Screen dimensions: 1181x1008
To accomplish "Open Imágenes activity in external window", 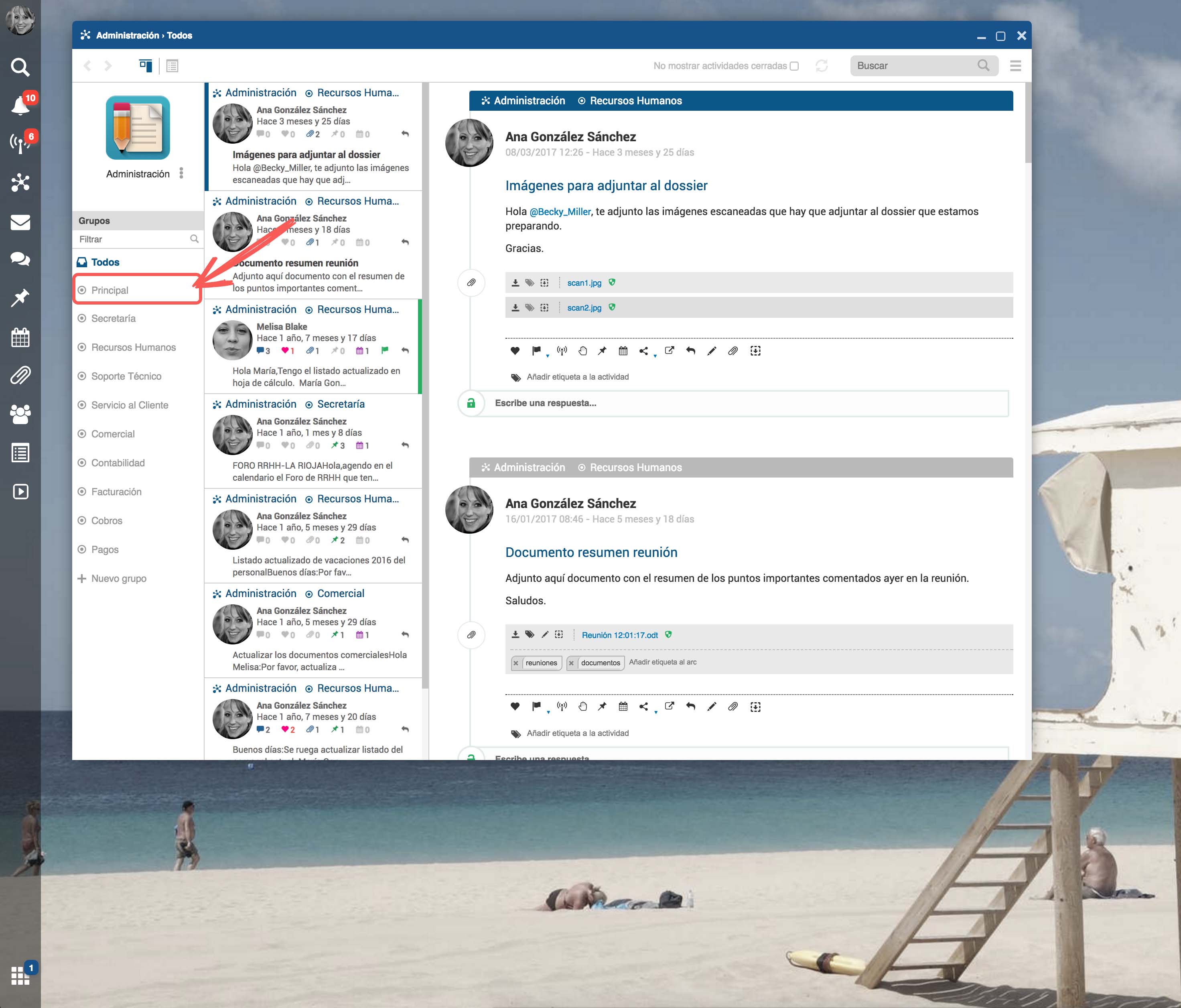I will point(670,351).
